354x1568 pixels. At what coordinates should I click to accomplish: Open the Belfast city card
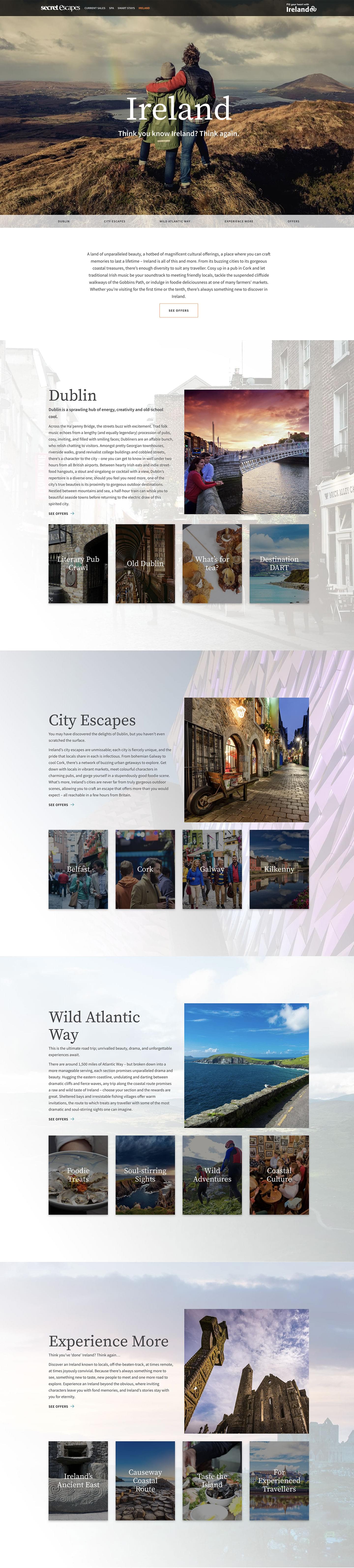pos(78,869)
